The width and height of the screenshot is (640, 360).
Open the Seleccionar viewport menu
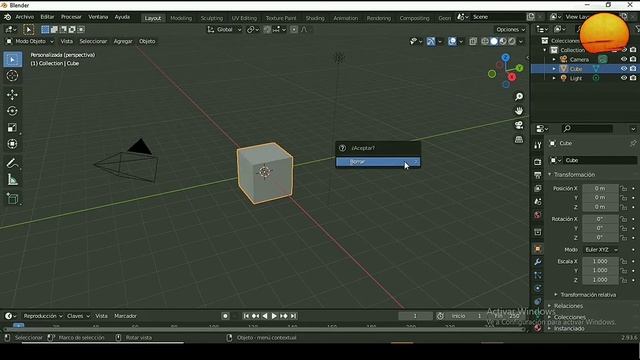tap(93, 41)
